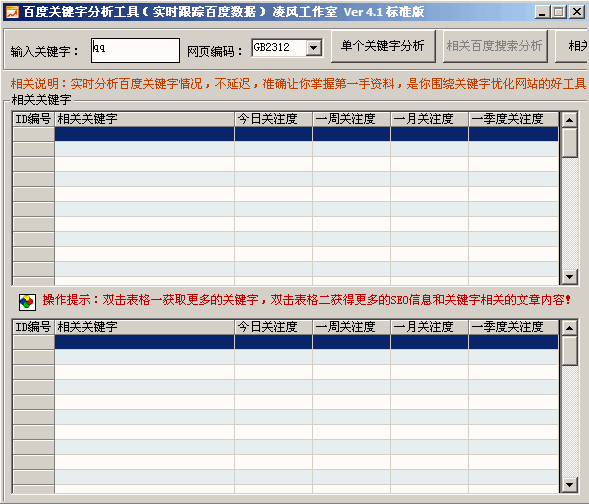
Task: Minimize the 百度关键字分析工具 window
Action: click(542, 12)
